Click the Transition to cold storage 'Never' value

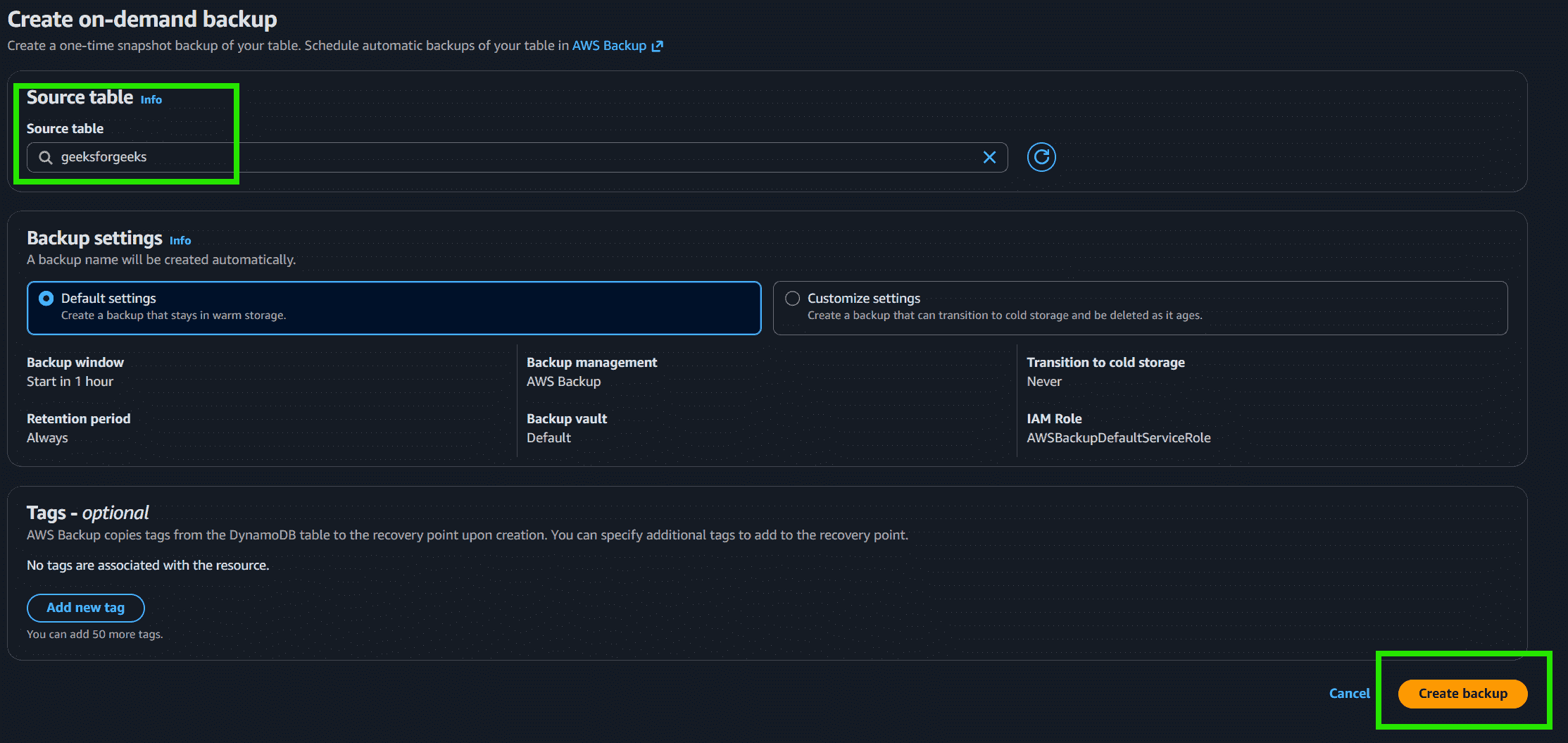pyautogui.click(x=1043, y=382)
